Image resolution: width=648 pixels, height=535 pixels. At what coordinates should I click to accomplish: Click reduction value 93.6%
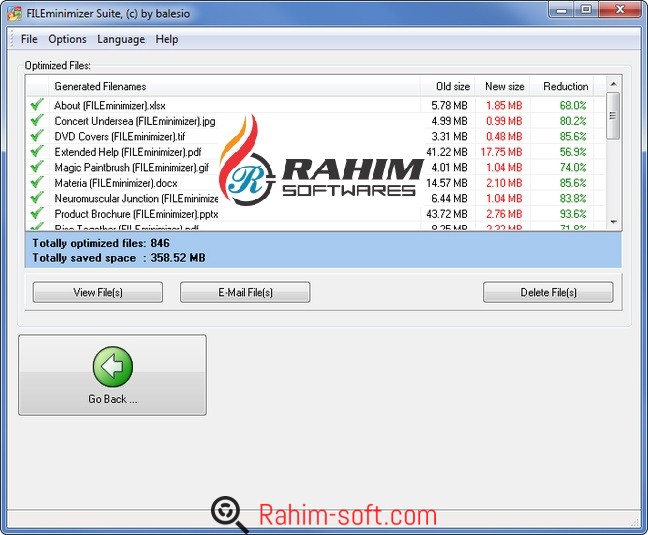pyautogui.click(x=573, y=214)
